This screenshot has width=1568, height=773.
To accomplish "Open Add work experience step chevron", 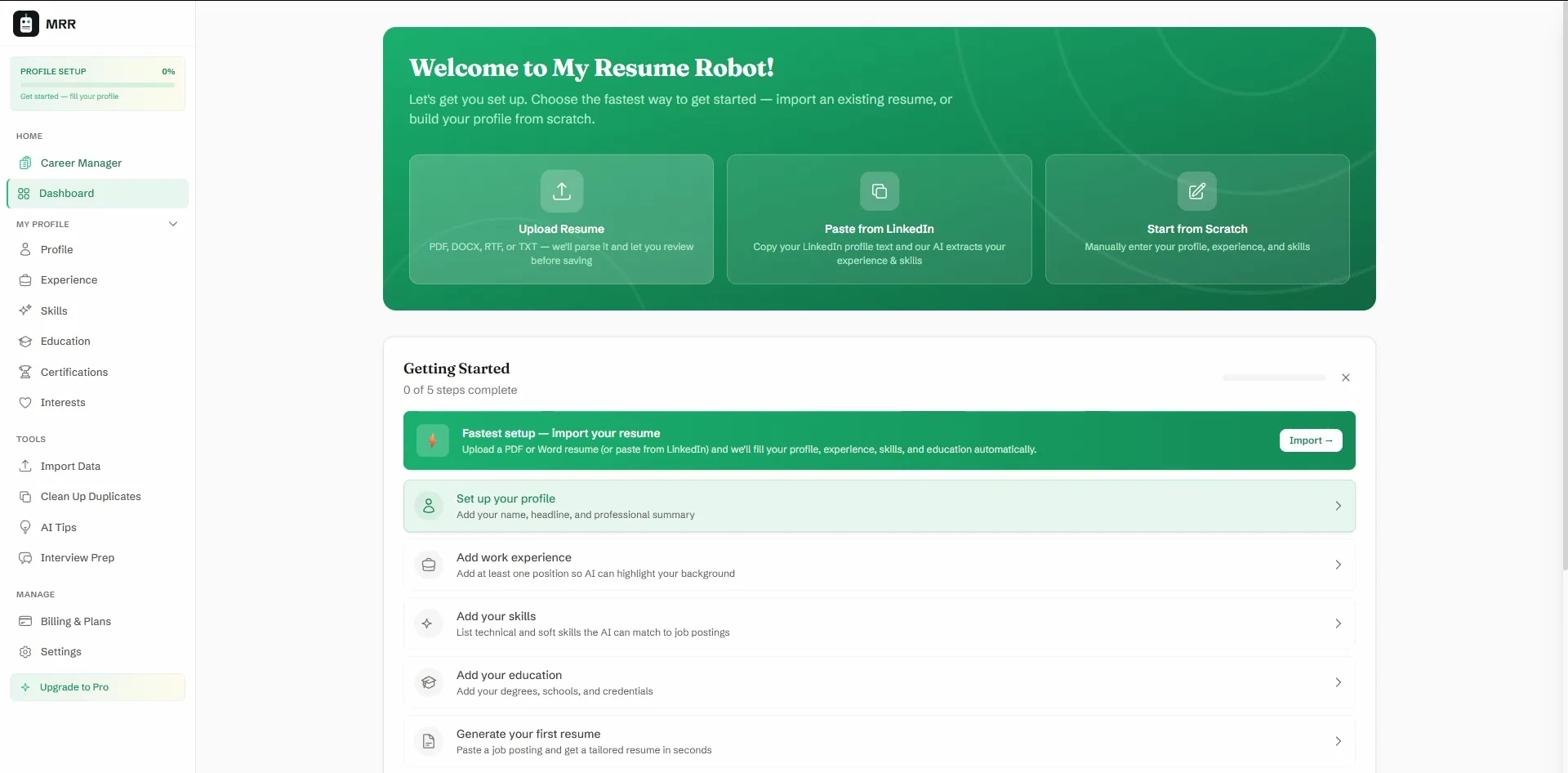I will click(1338, 565).
